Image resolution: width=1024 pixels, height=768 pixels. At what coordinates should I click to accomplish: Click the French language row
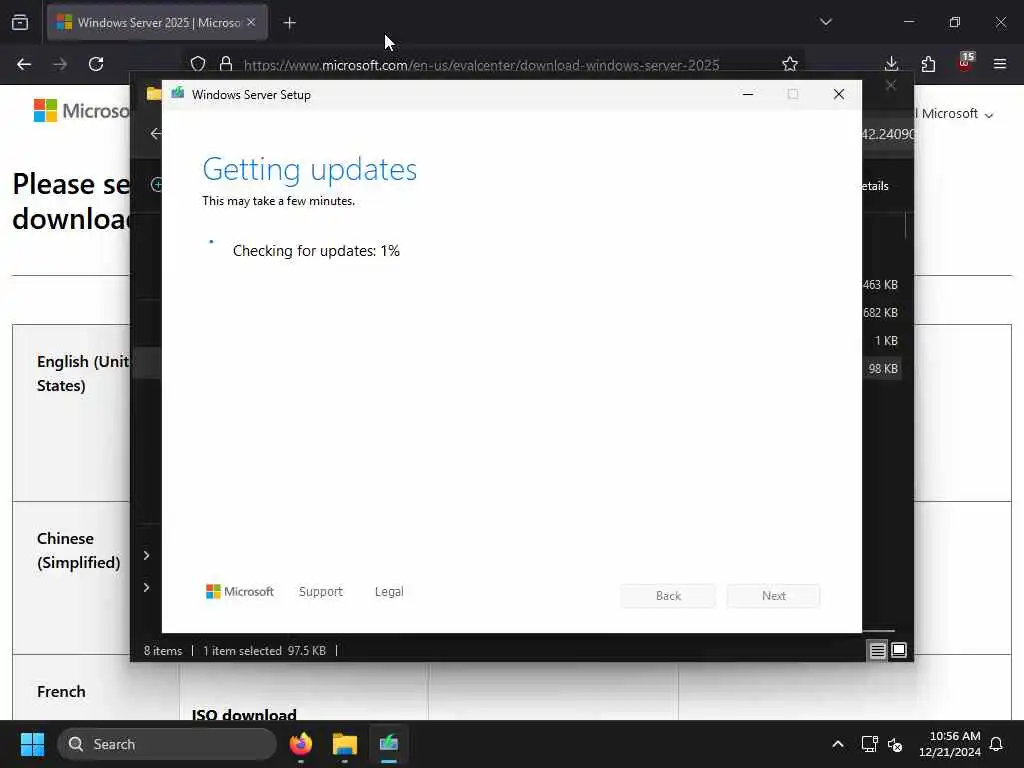click(x=61, y=692)
